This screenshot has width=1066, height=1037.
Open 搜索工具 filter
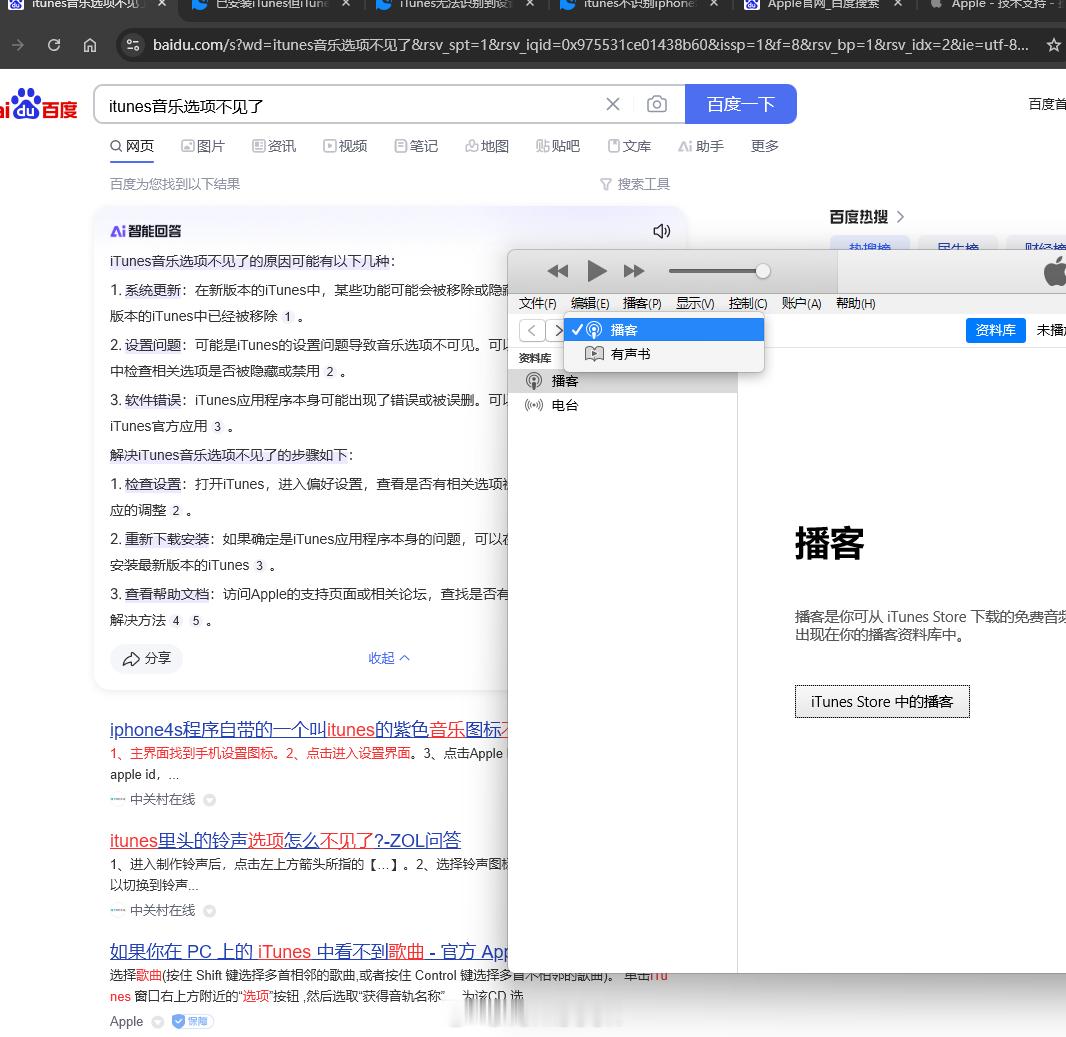[x=635, y=184]
